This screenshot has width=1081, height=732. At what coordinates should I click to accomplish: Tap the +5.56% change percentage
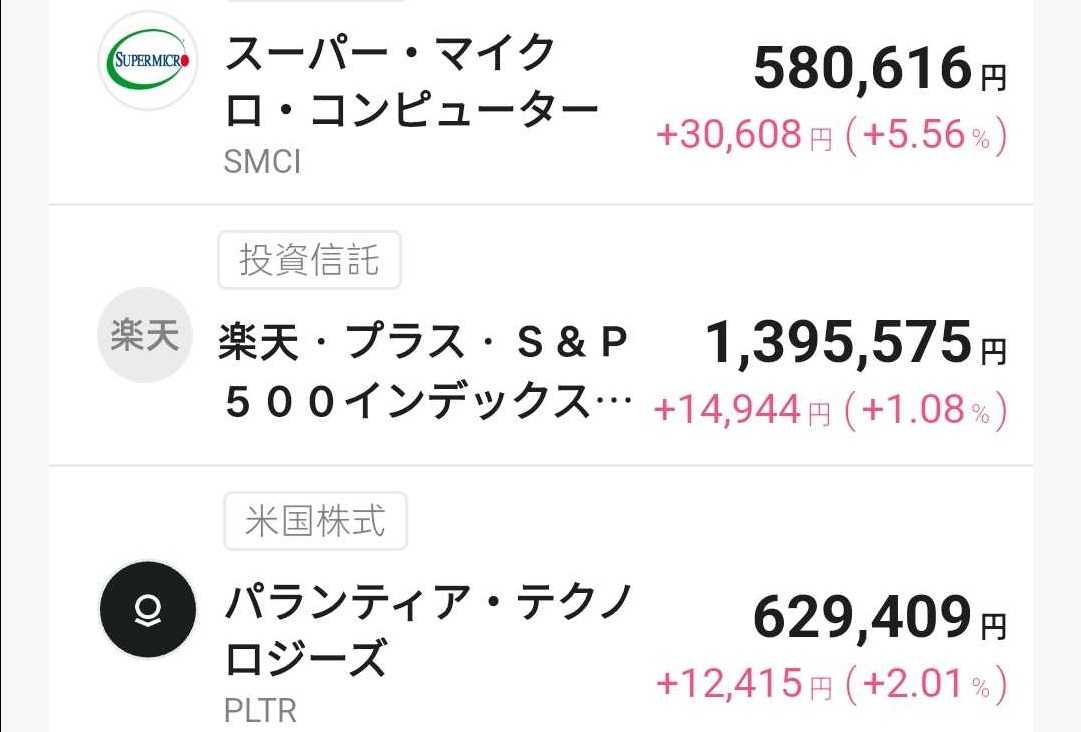926,134
